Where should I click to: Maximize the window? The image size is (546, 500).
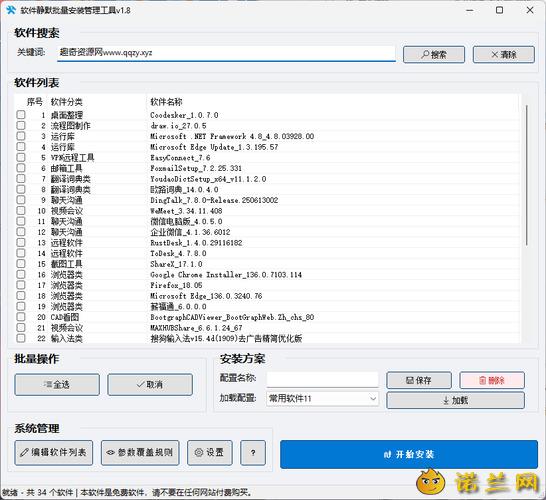499,10
